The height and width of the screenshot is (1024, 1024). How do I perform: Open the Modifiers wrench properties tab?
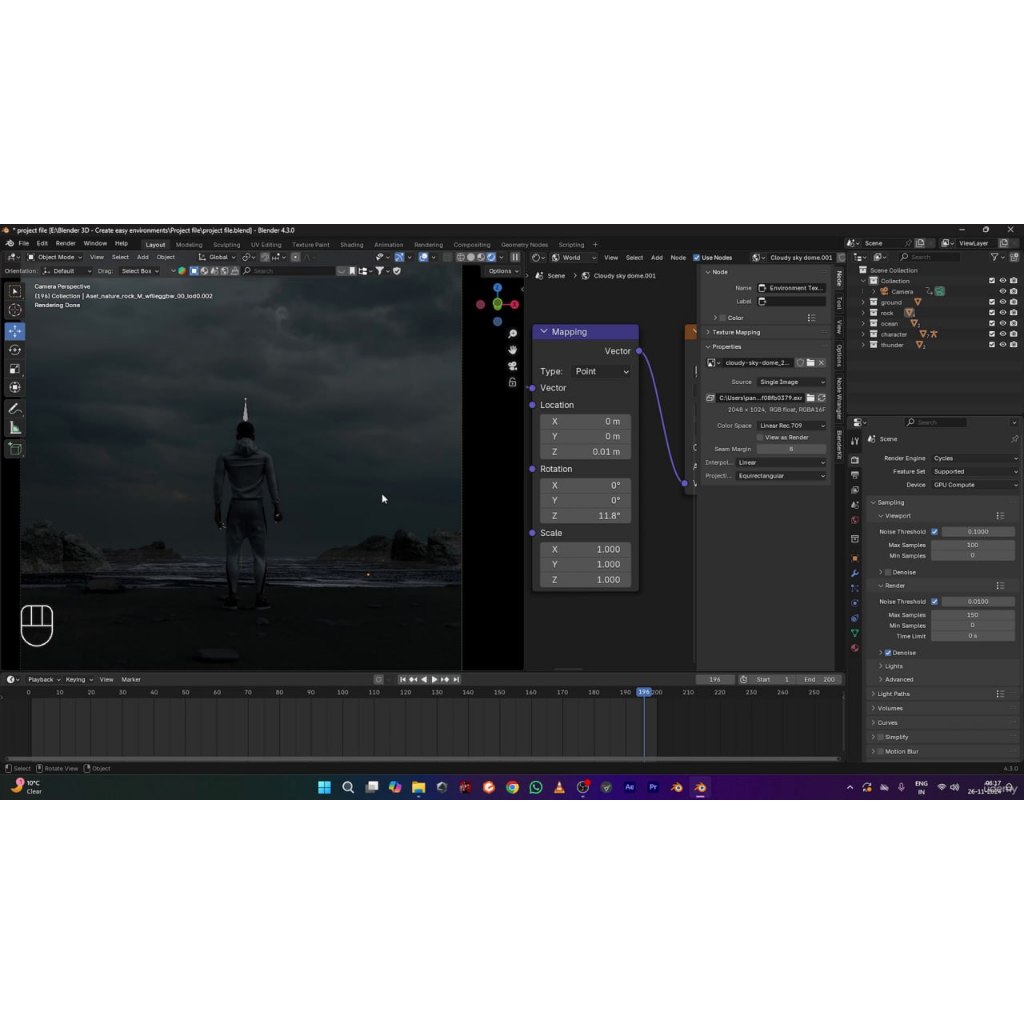tap(855, 573)
